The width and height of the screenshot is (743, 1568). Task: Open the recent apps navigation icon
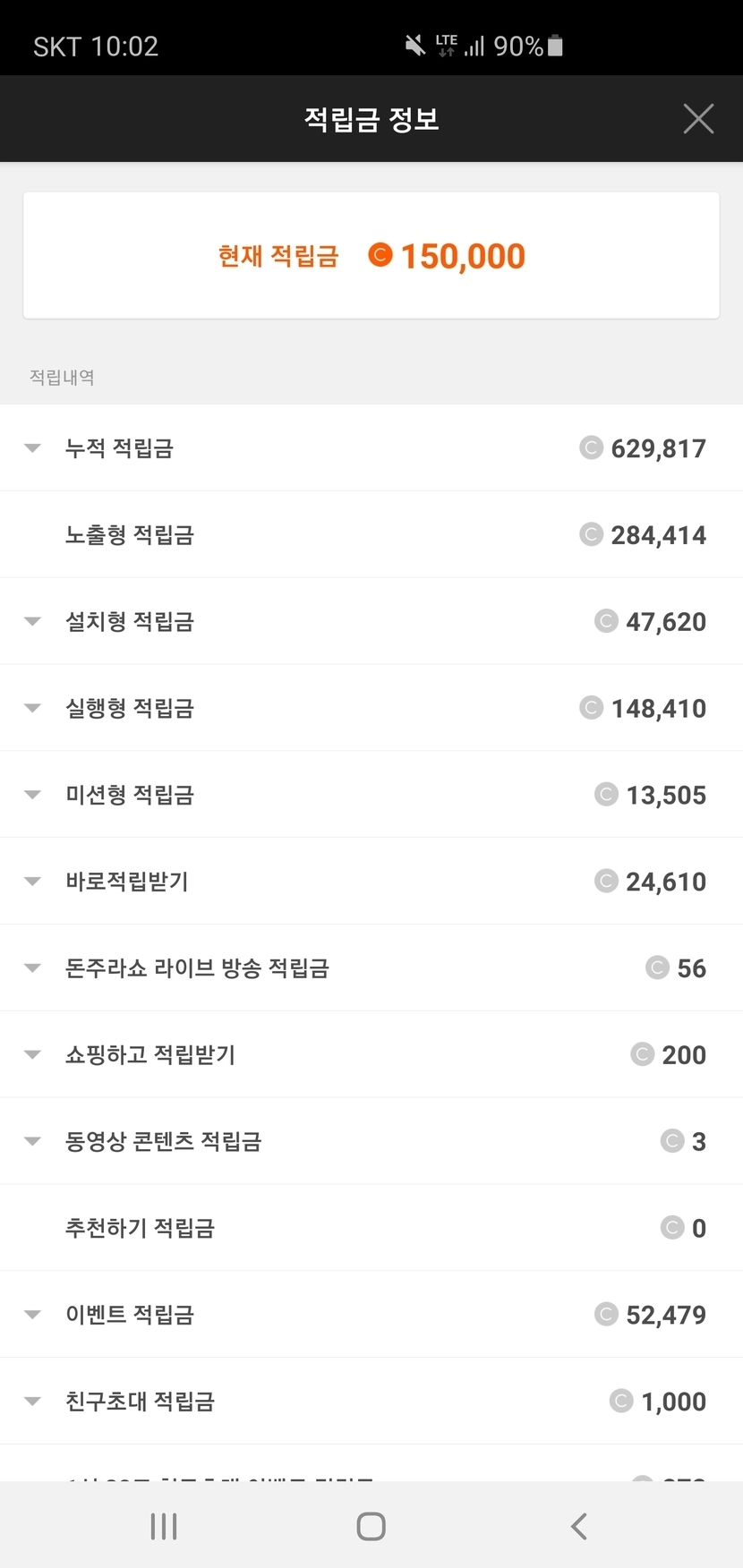[164, 1526]
